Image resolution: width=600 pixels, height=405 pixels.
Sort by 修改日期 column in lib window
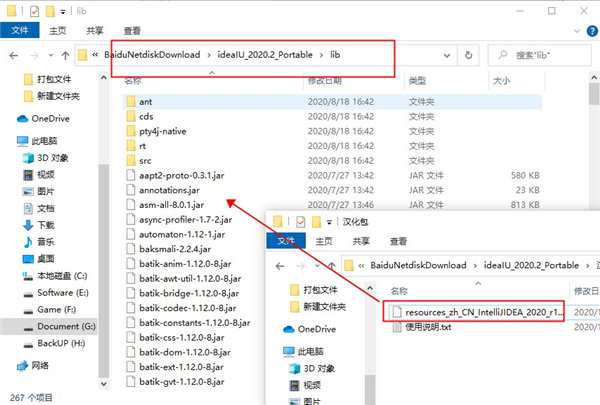(325, 80)
